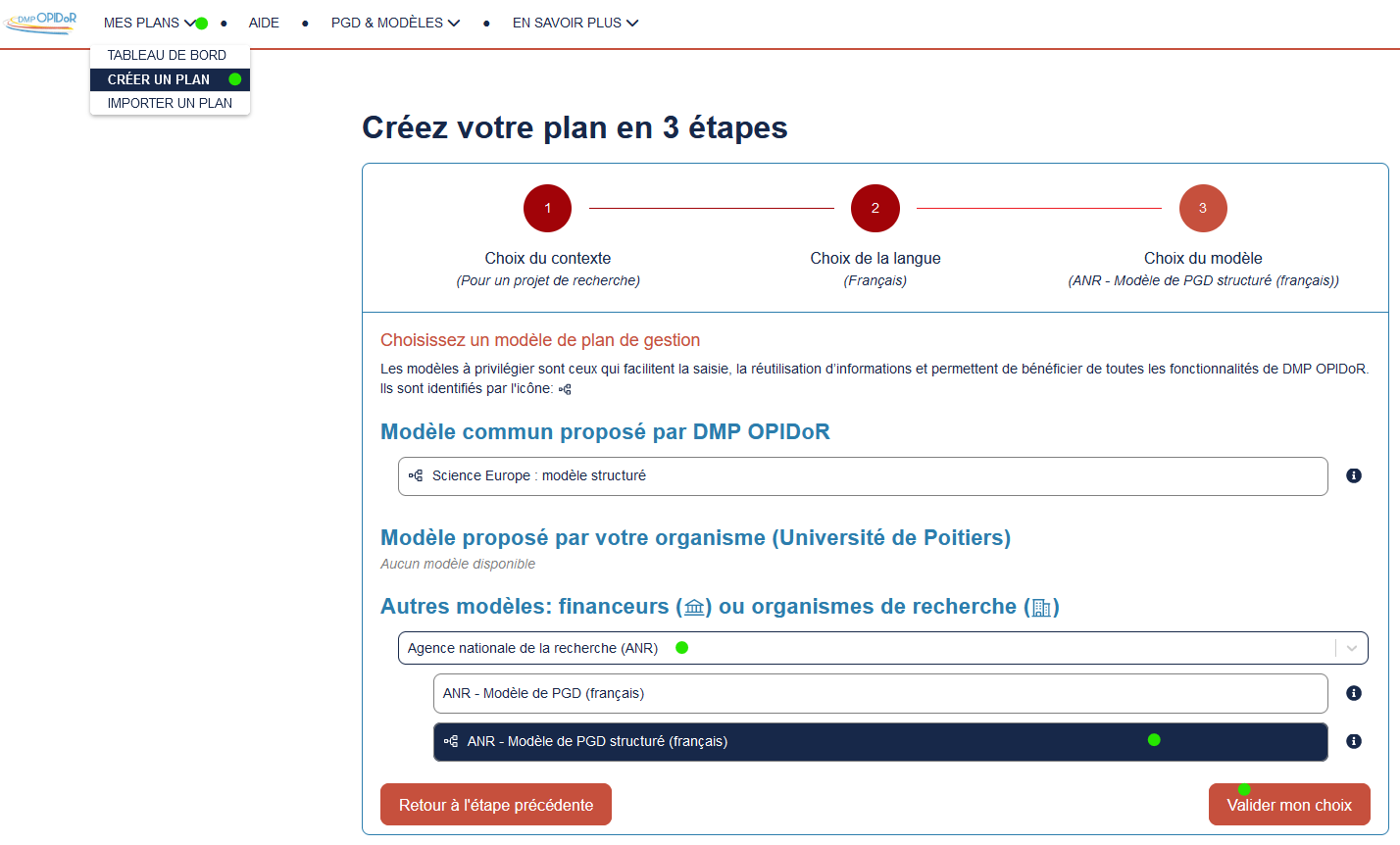Go to step 2 Choix de la langue
This screenshot has height=845, width=1400.
(x=875, y=208)
